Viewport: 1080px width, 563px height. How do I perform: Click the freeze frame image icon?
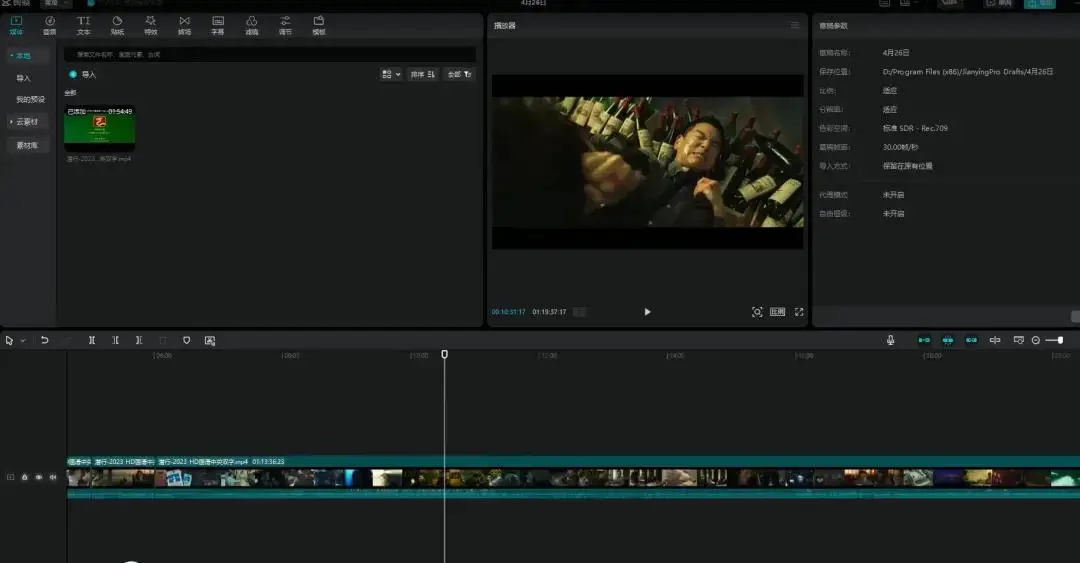click(210, 340)
